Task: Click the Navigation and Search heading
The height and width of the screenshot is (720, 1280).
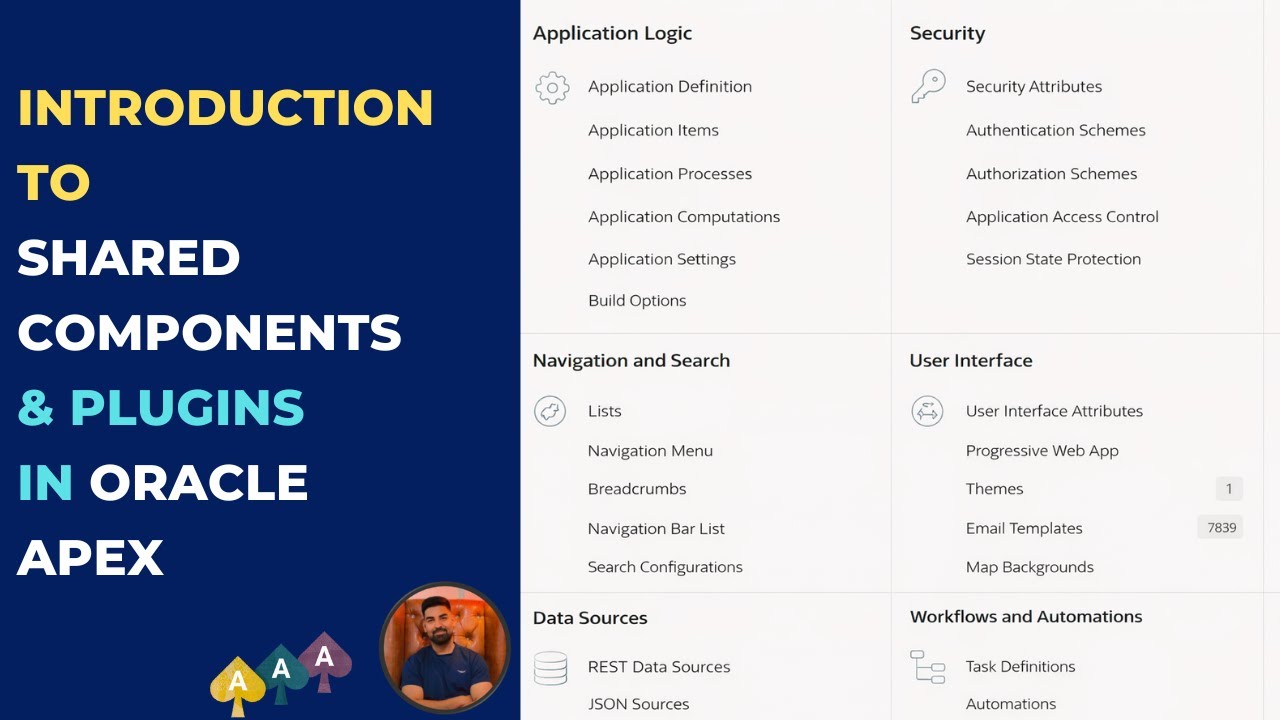Action: click(631, 361)
